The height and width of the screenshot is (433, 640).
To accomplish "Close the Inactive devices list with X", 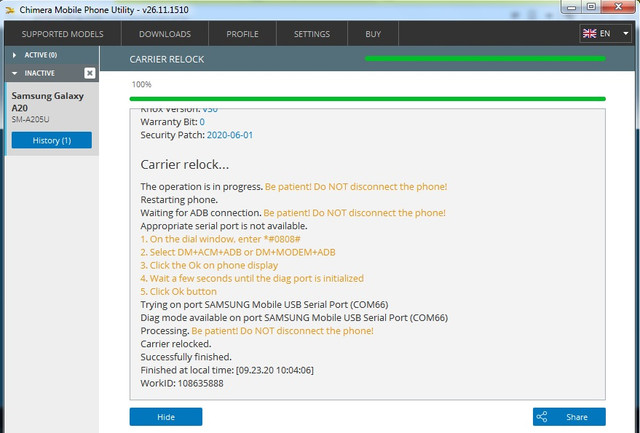I will (89, 73).
